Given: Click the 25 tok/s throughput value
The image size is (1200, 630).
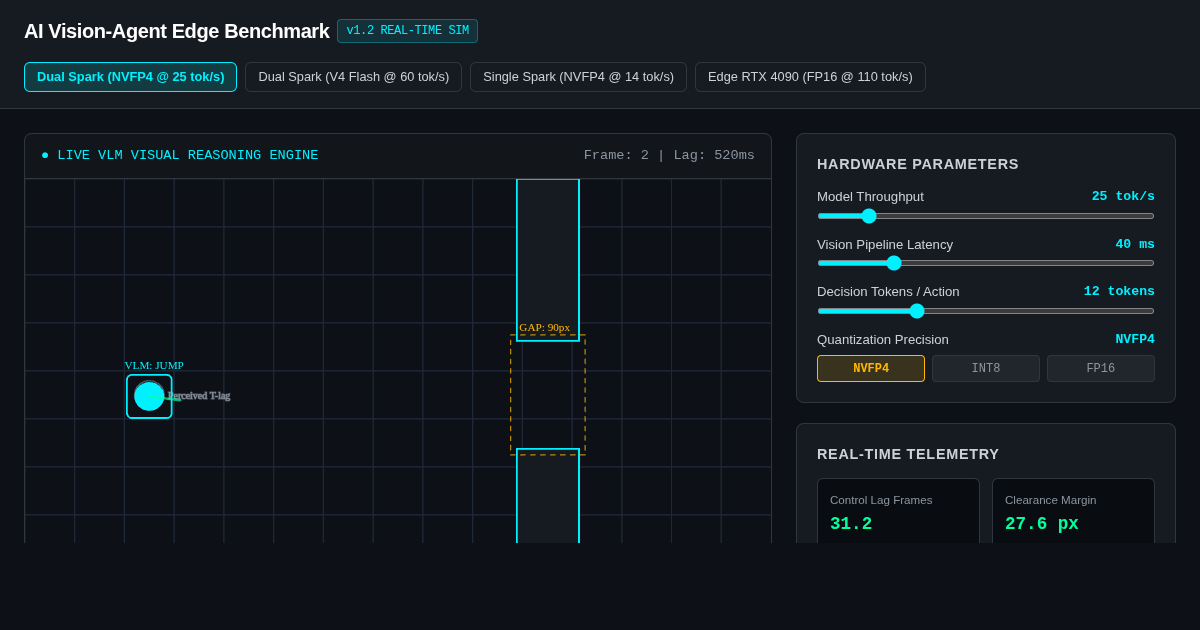Looking at the screenshot, I should [1123, 197].
